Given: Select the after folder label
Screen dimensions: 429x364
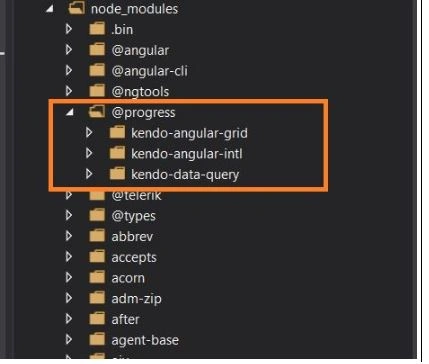Looking at the screenshot, I should tap(125, 319).
